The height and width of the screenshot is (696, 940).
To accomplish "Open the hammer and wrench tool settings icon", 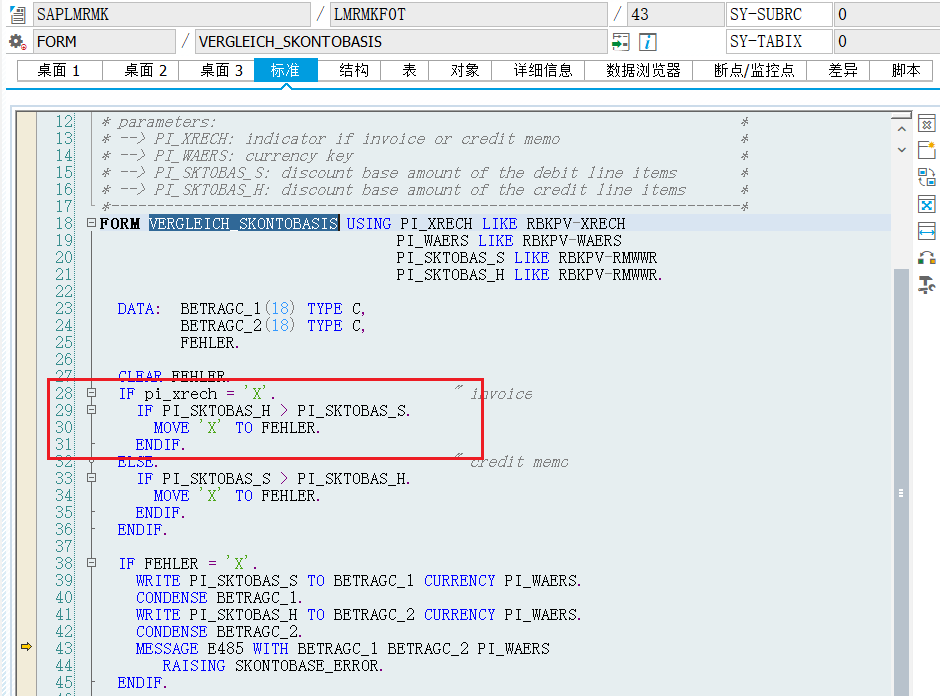I will (926, 285).
